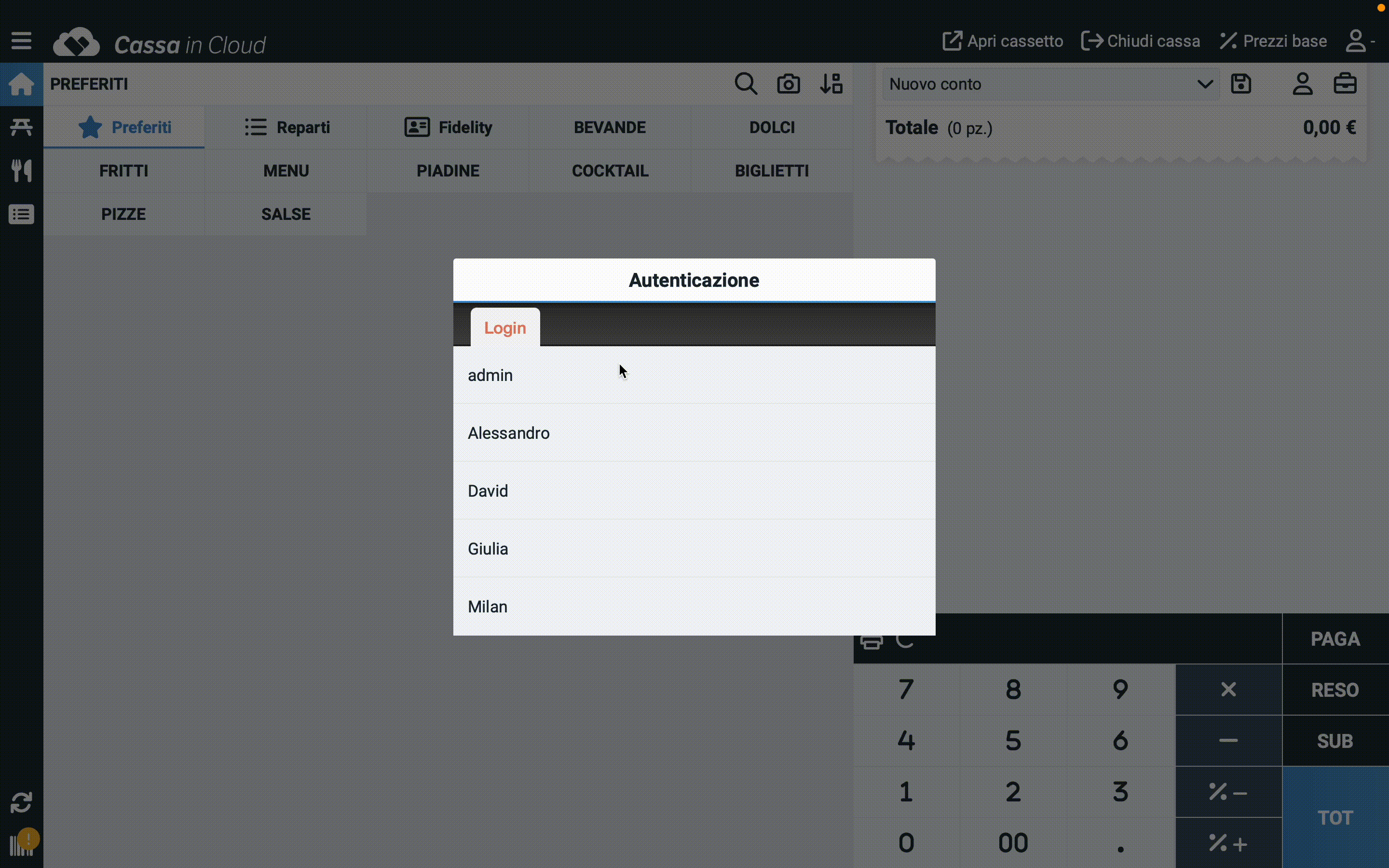Click keypad digit 6
1389x868 pixels.
tap(1120, 740)
